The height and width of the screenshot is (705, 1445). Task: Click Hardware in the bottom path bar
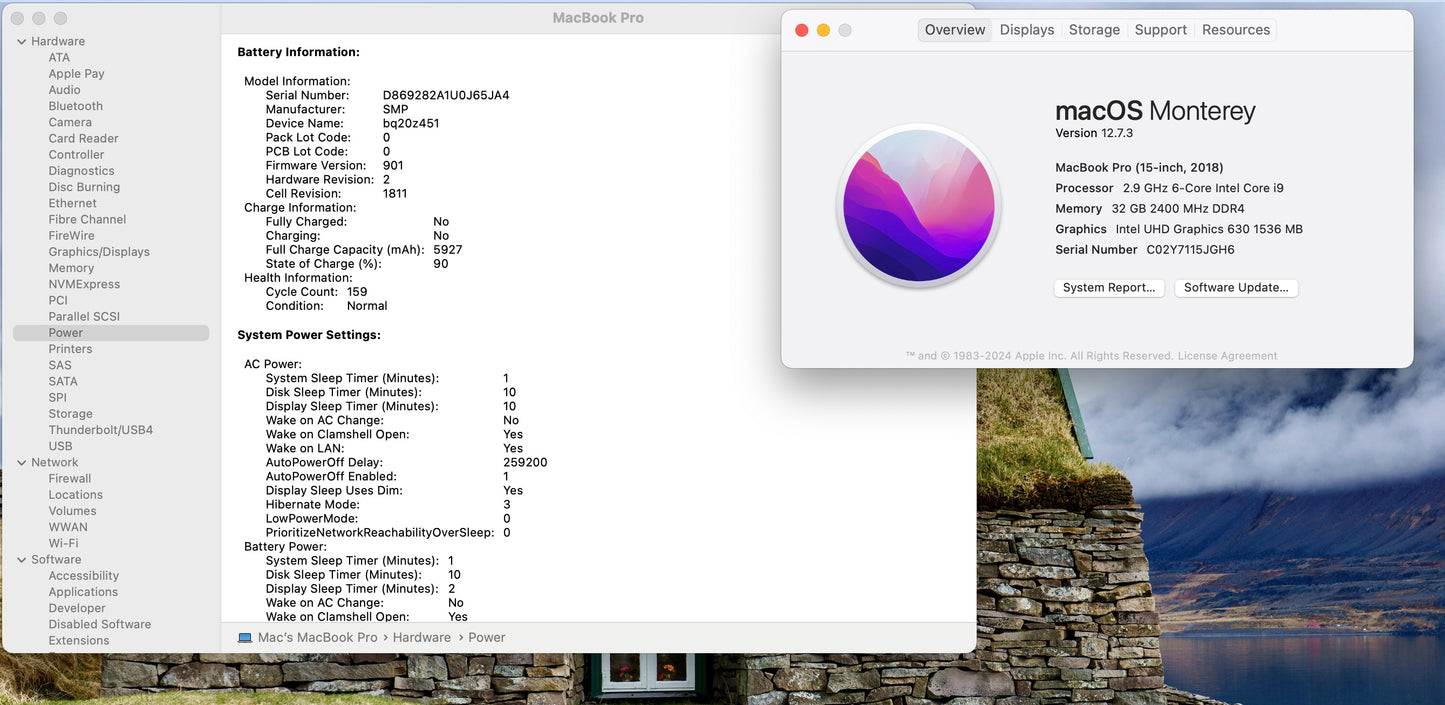pos(421,638)
